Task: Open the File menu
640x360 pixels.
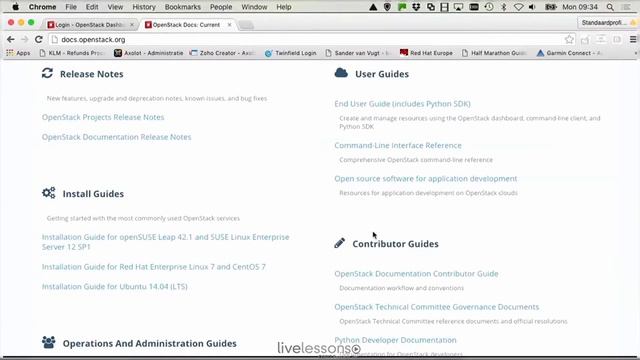Action: [x=71, y=7]
